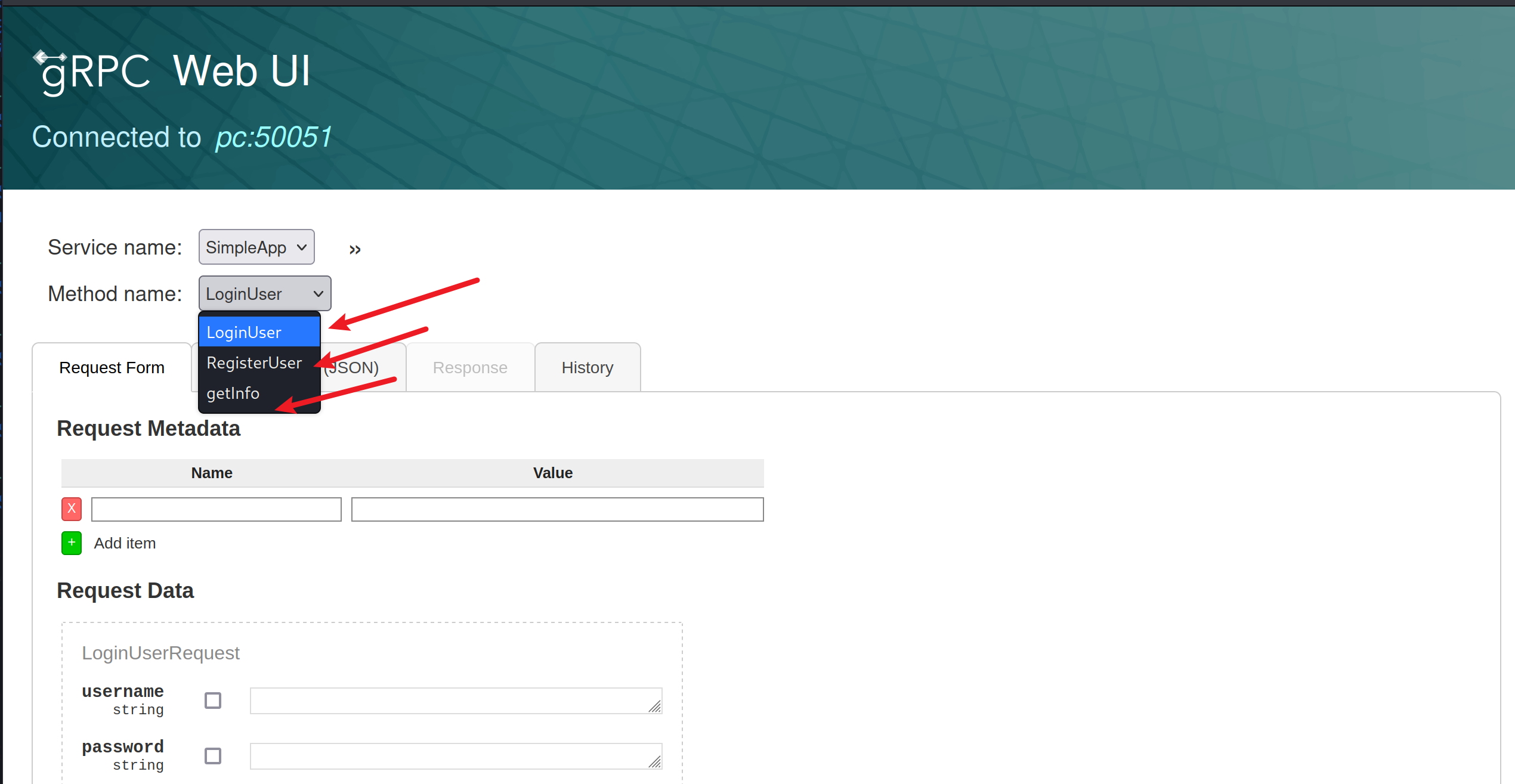Click the metadata Value input field

[557, 509]
